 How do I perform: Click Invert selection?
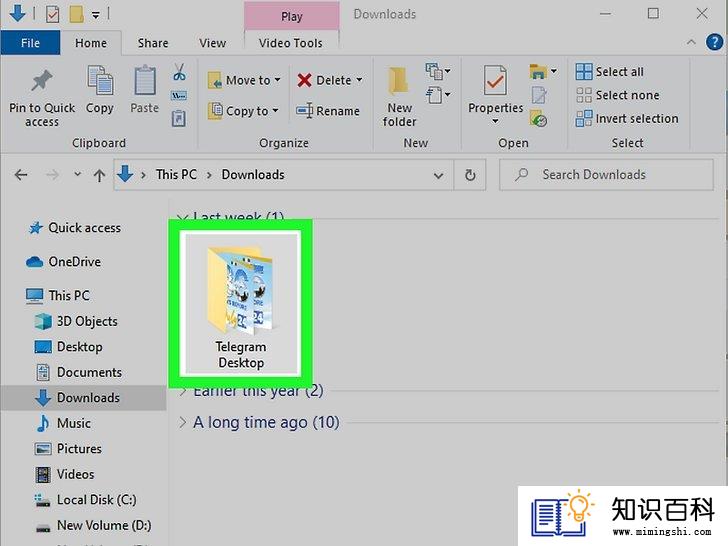627,119
